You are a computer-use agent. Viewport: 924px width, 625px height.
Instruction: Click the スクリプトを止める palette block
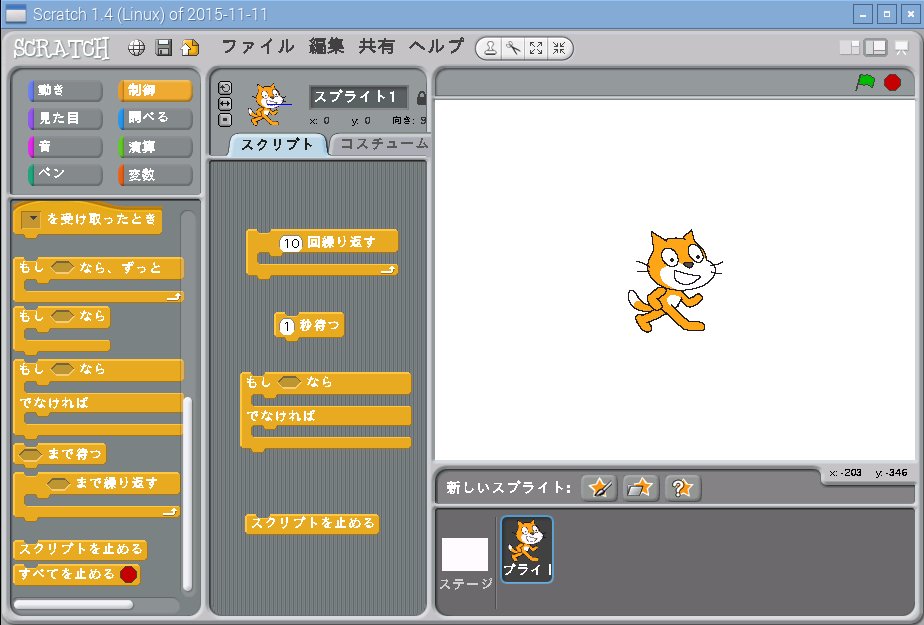pyautogui.click(x=80, y=549)
